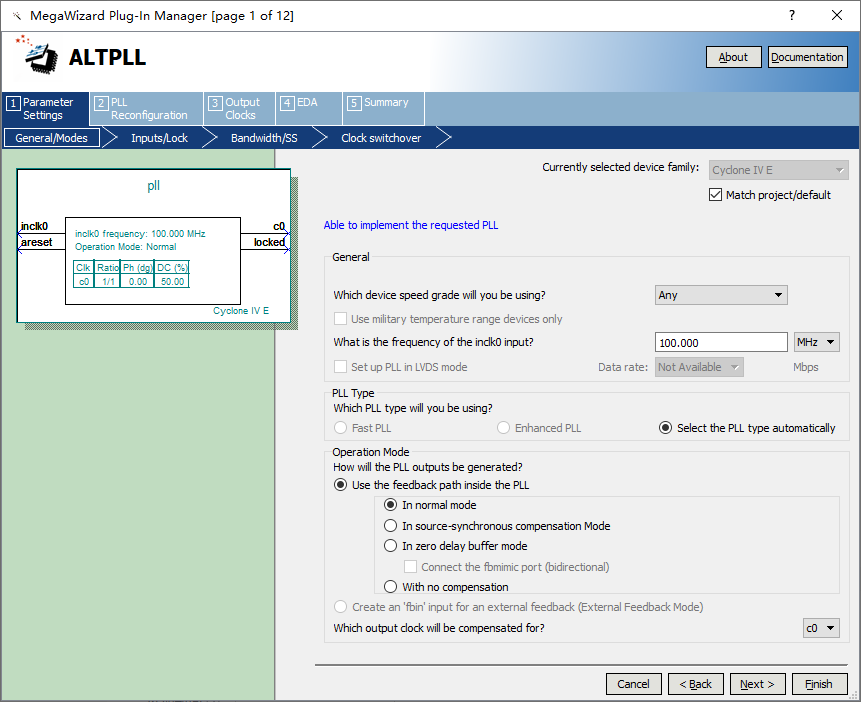
Task: Click the 0.00 phase table cell
Action: pos(138,281)
